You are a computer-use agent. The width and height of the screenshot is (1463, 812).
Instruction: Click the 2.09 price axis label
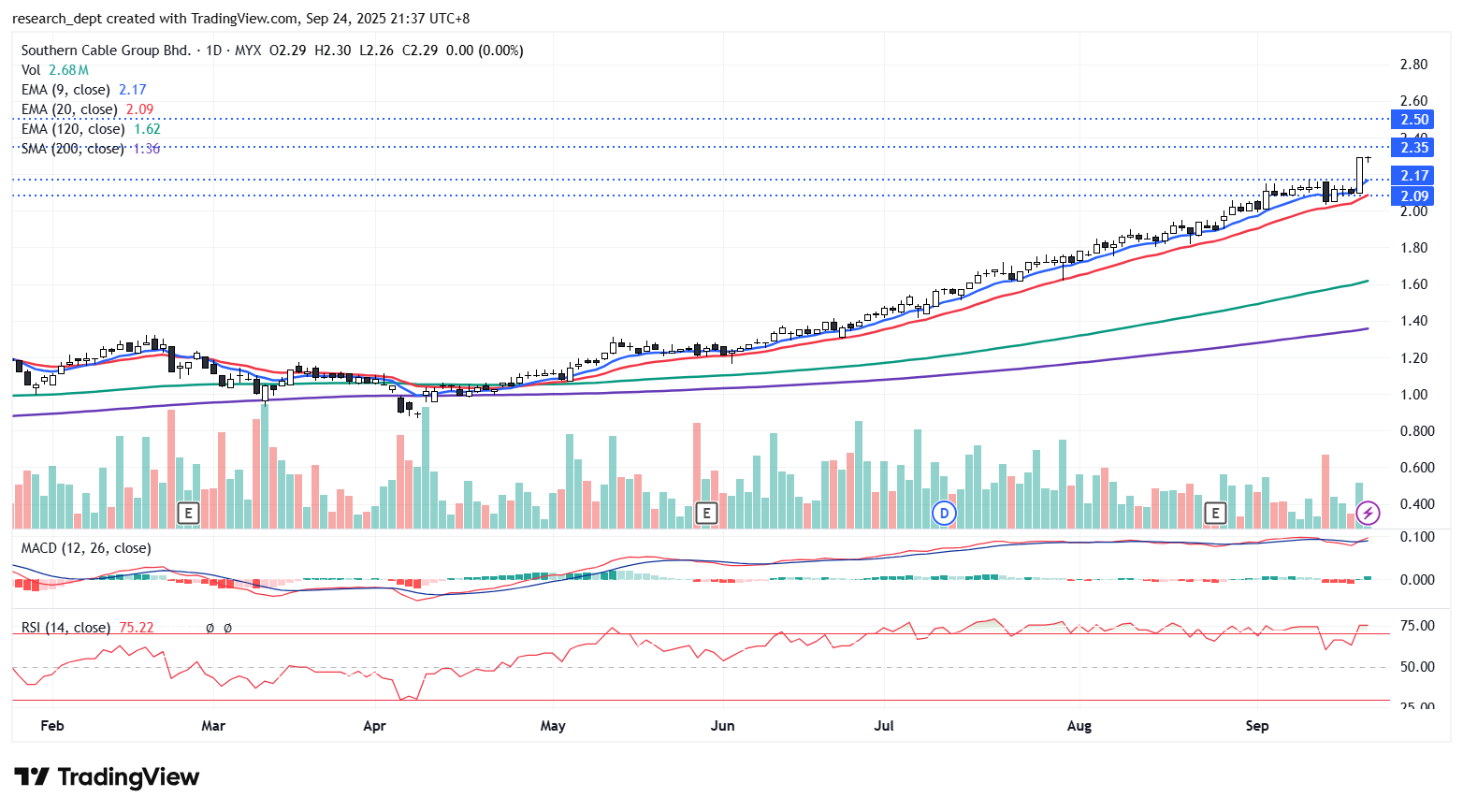click(x=1413, y=196)
